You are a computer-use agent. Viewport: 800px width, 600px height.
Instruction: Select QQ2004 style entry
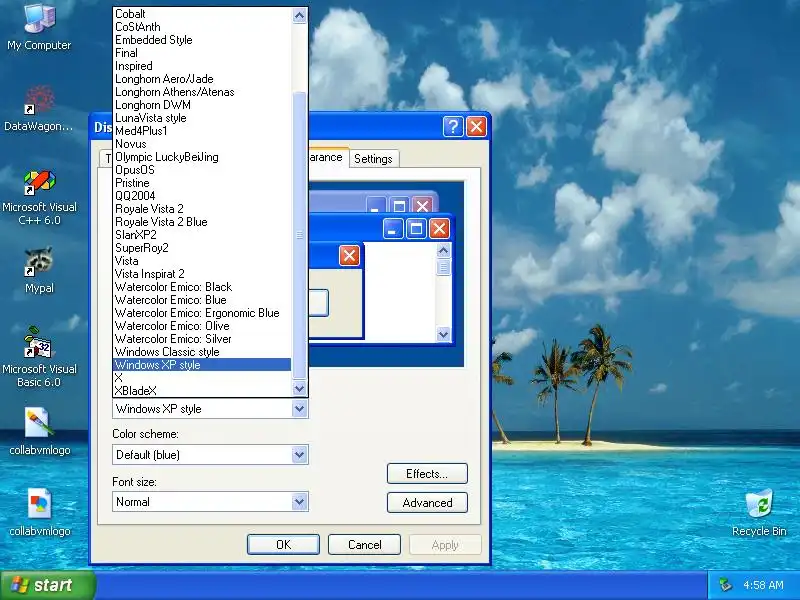pos(202,196)
